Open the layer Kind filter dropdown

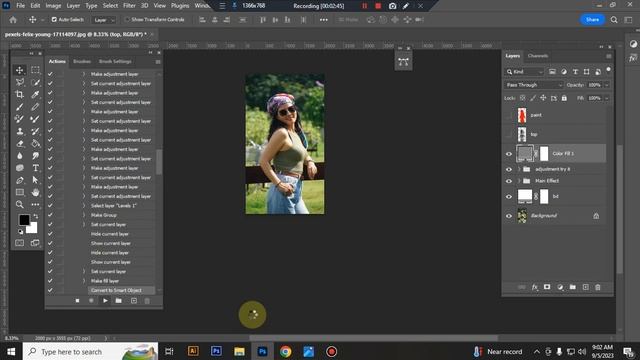point(524,72)
